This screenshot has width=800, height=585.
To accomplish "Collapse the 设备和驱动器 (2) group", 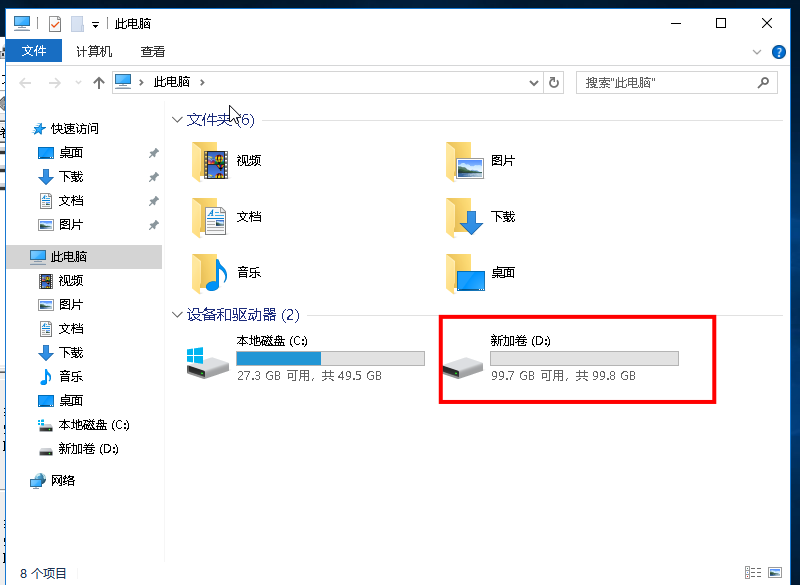I will [177, 315].
